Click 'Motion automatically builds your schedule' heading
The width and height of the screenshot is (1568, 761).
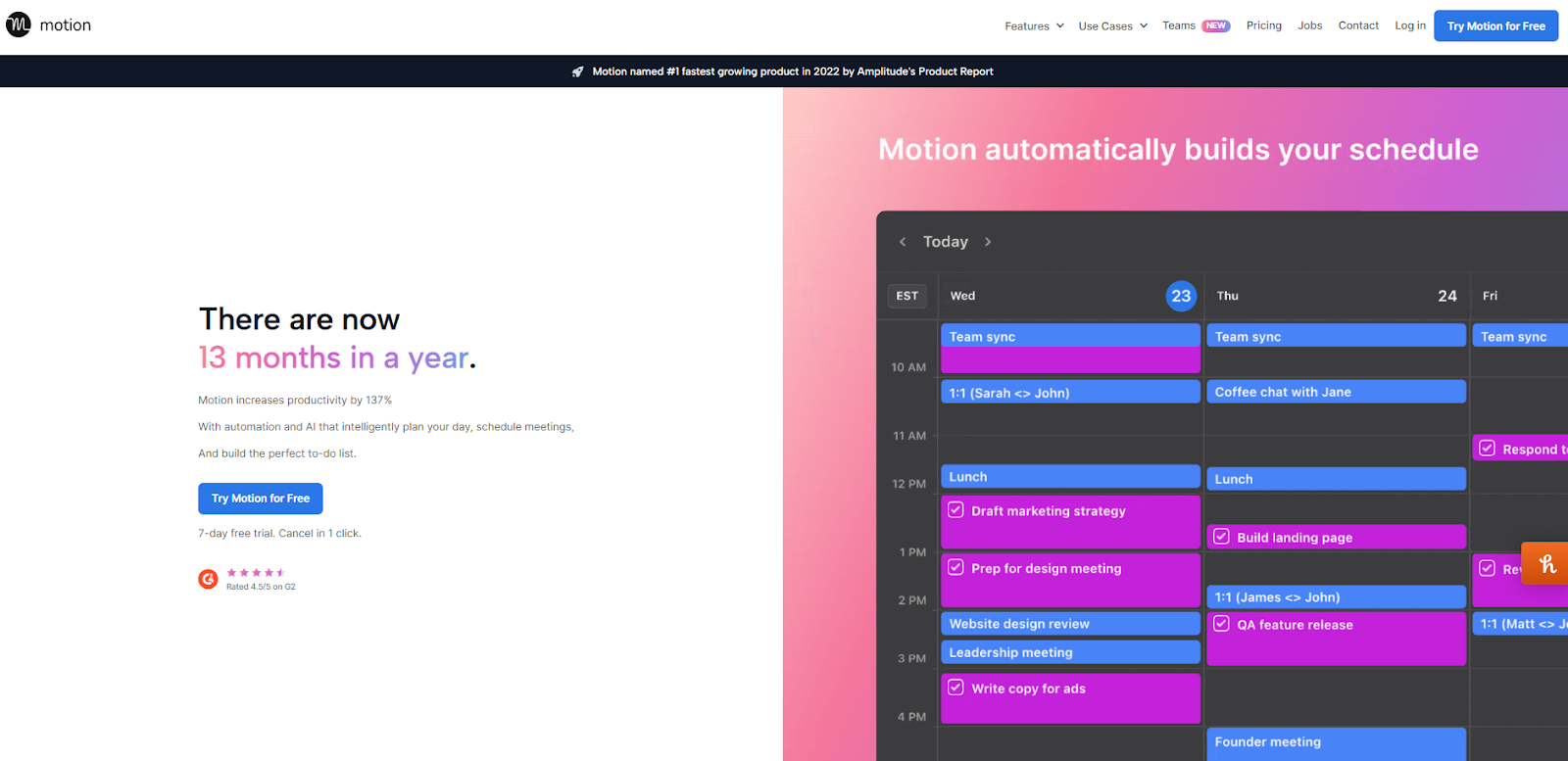(x=1178, y=149)
